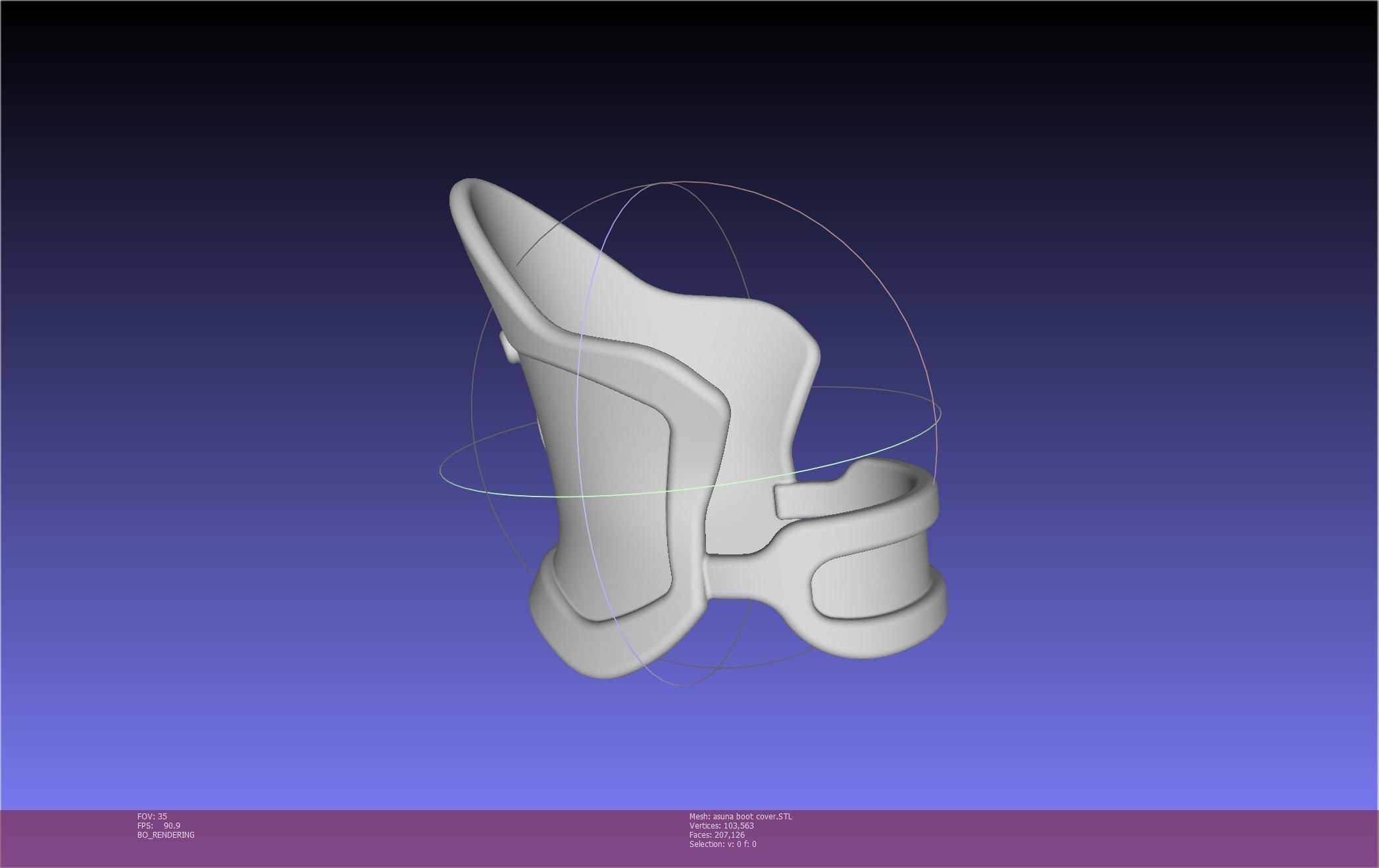Click the boot cover 3D model

click(697, 429)
